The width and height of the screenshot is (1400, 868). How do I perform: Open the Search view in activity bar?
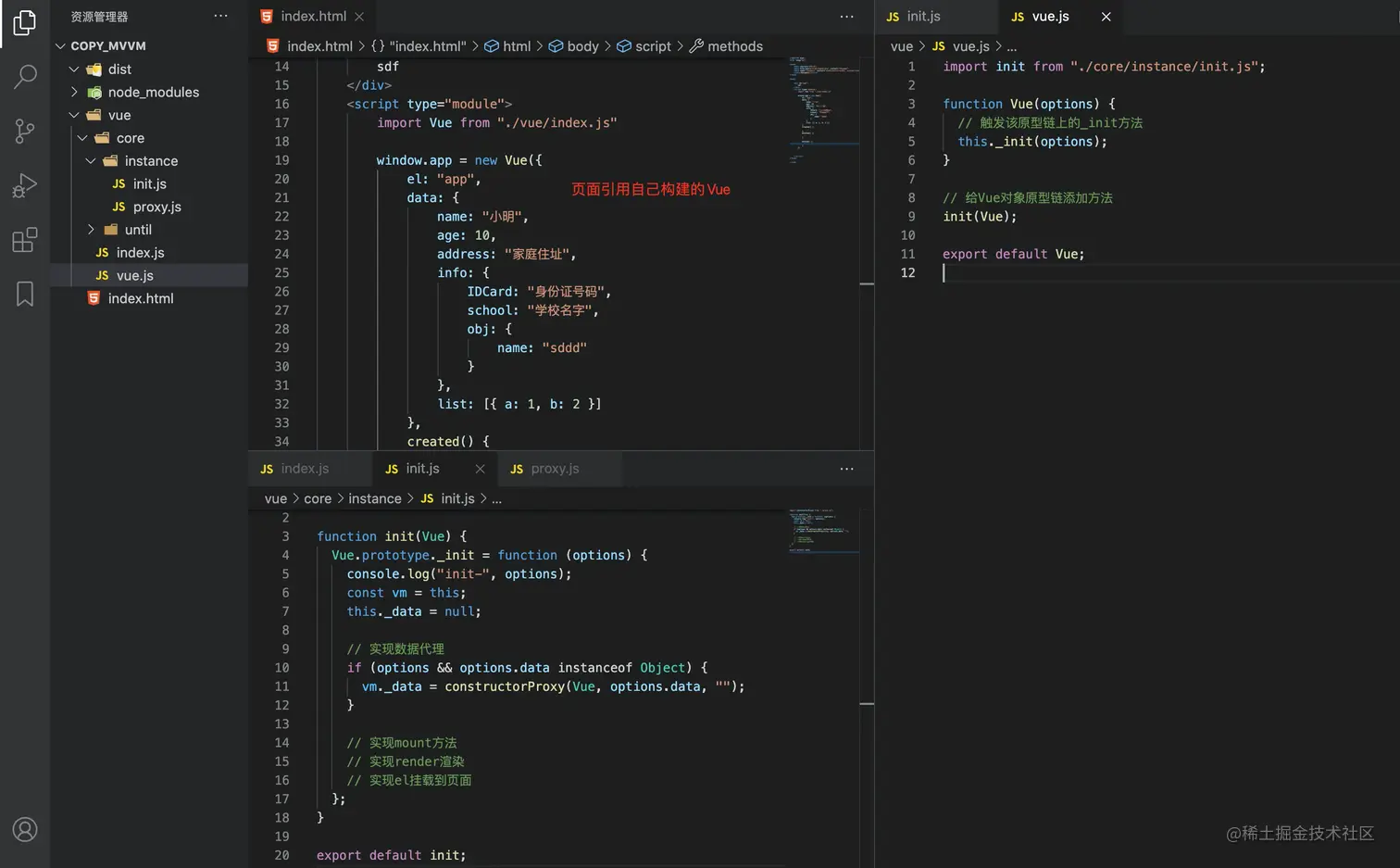tap(25, 76)
